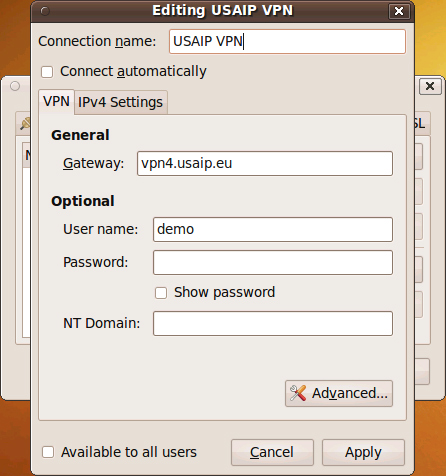Viewport: 446px width, 476px height.
Task: Click the NT Domain input field
Action: [273, 323]
